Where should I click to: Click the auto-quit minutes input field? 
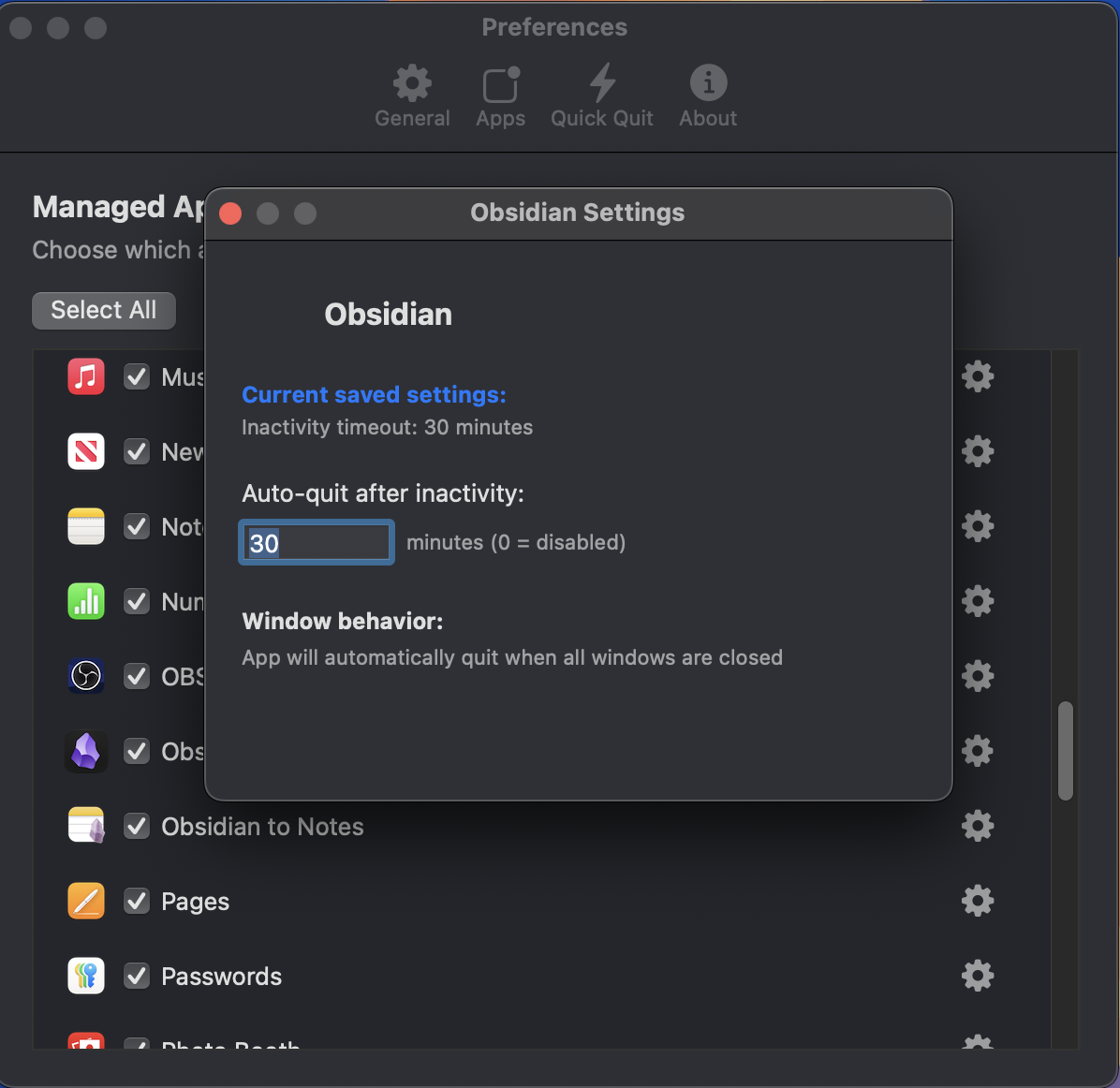point(317,542)
